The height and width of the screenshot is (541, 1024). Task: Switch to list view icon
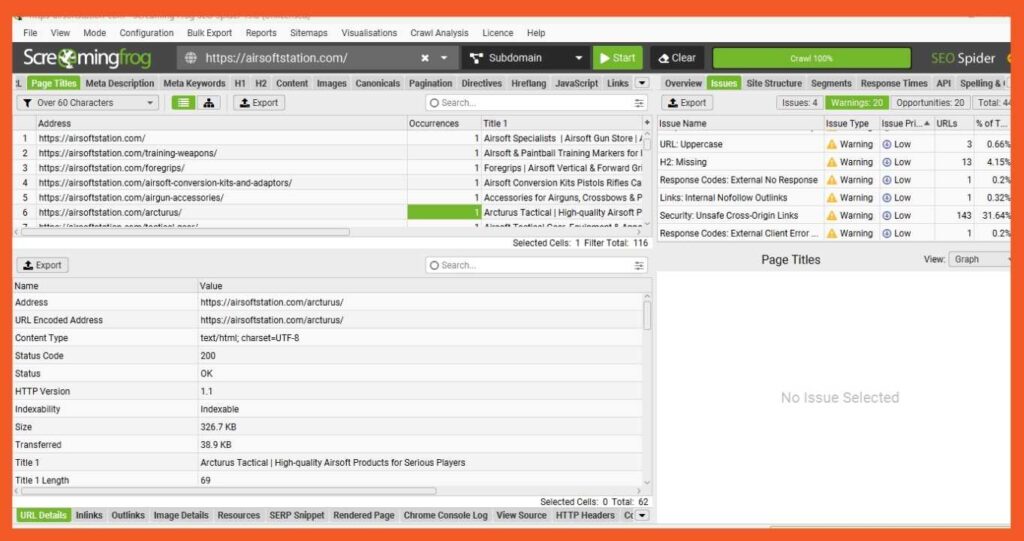point(184,103)
